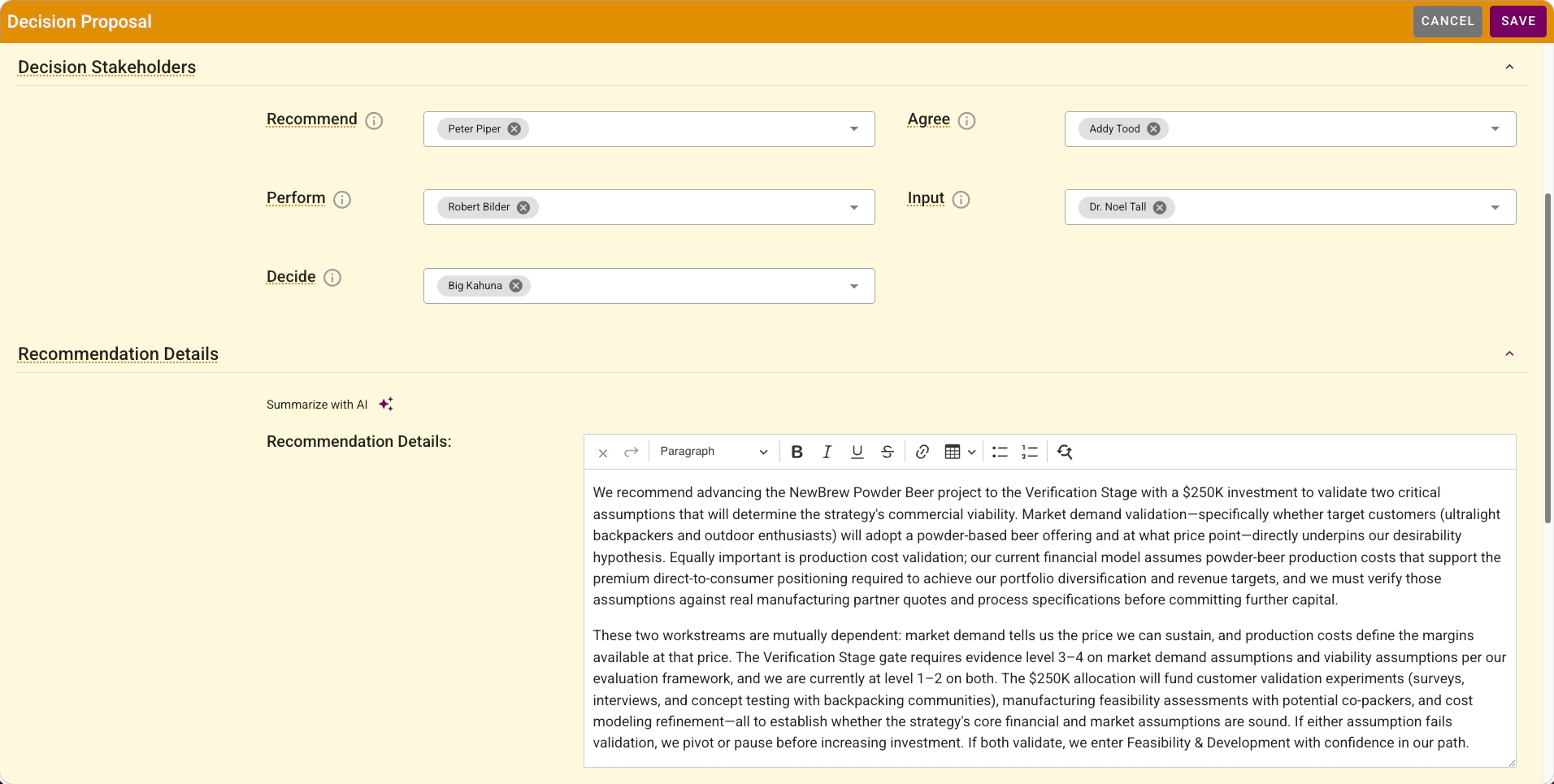Remove Robert Bilder chip from Perform

tap(523, 207)
